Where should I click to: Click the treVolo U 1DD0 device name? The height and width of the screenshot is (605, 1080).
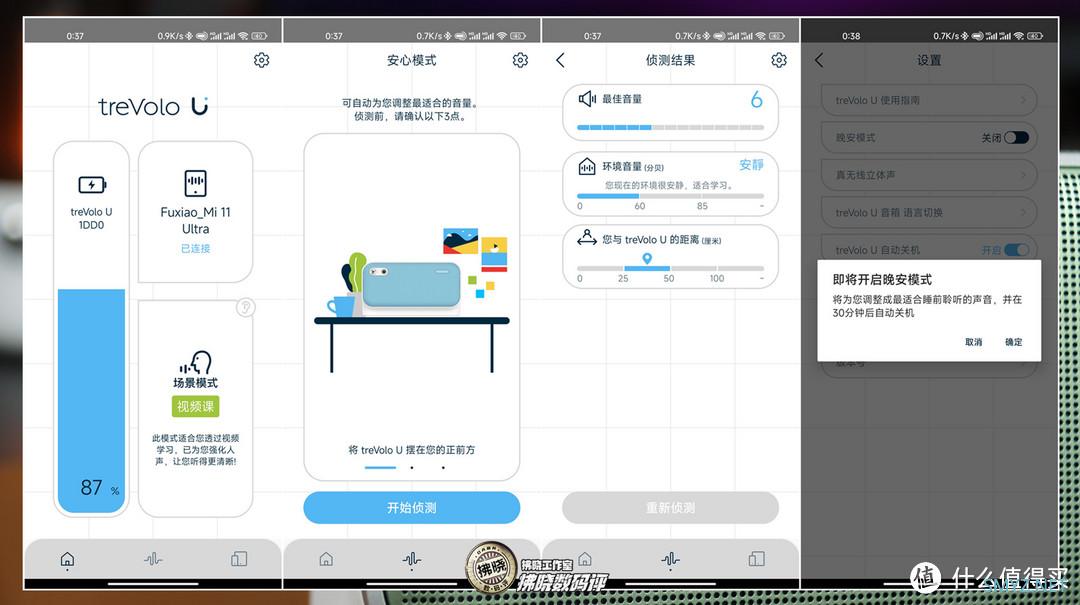(x=92, y=218)
